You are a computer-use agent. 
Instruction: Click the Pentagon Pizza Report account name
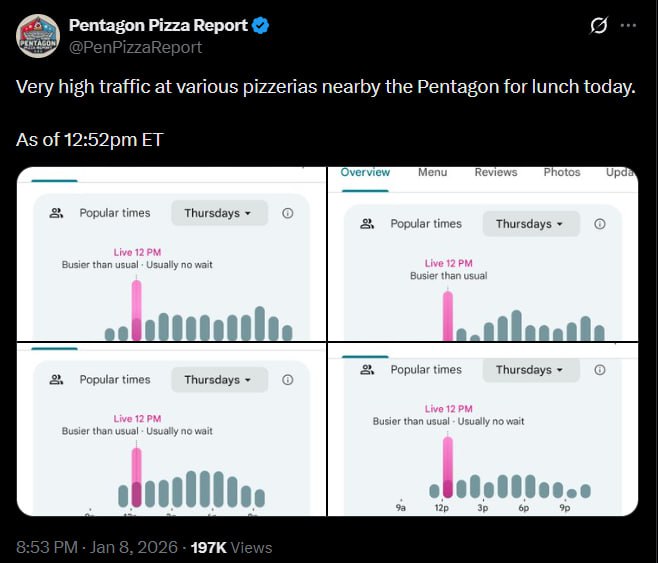157,26
